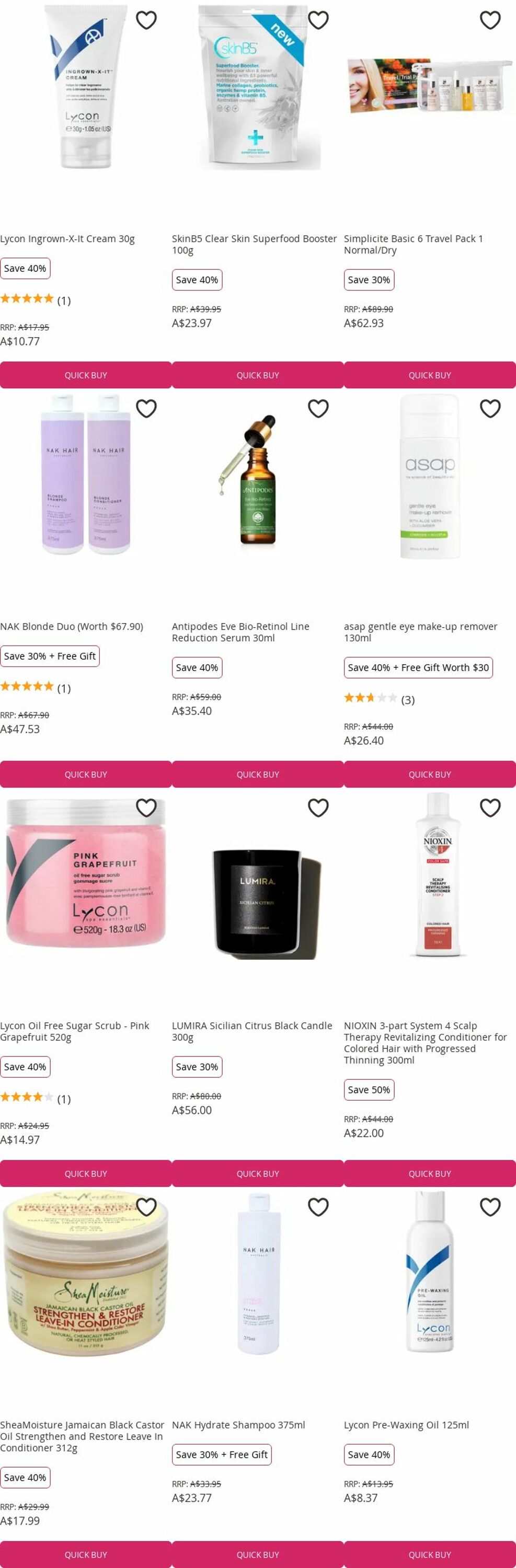Image resolution: width=516 pixels, height=1568 pixels.
Task: Wishlist the asap eye make-up remover
Action: point(490,408)
